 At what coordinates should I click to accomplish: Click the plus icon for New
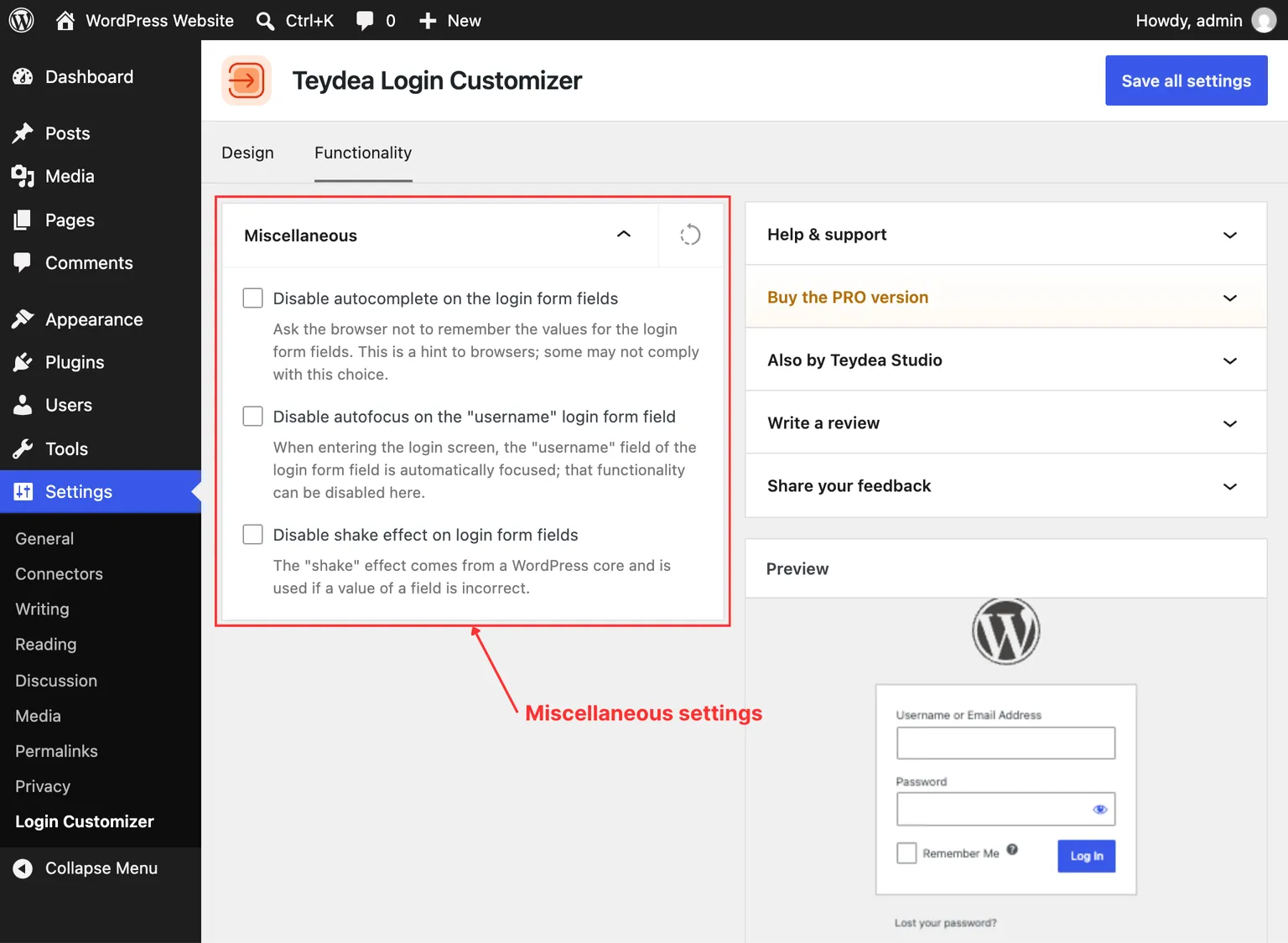[x=428, y=21]
